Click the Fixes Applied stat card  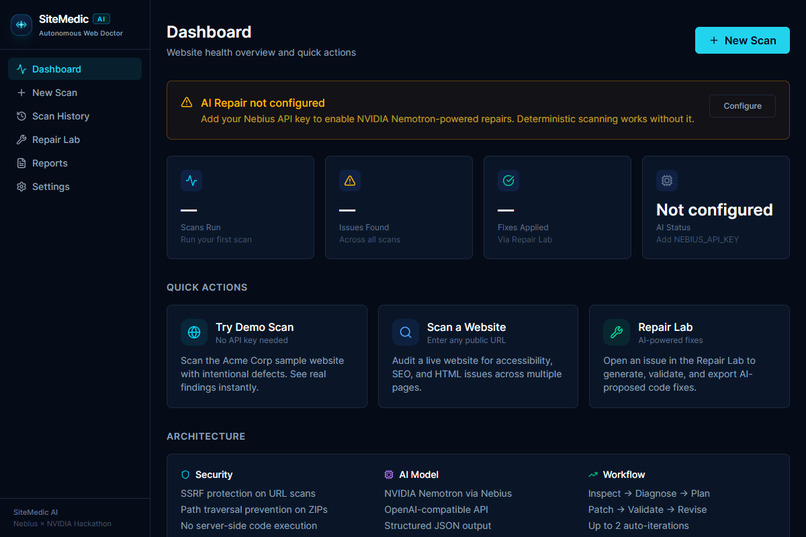(x=557, y=208)
